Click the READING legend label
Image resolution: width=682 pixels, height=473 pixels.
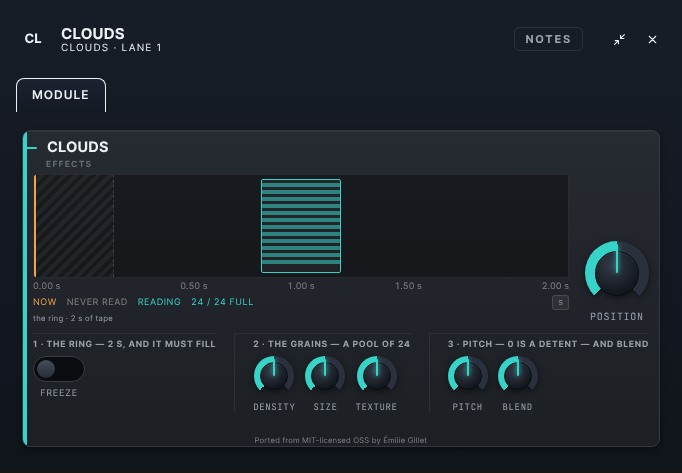coord(159,302)
